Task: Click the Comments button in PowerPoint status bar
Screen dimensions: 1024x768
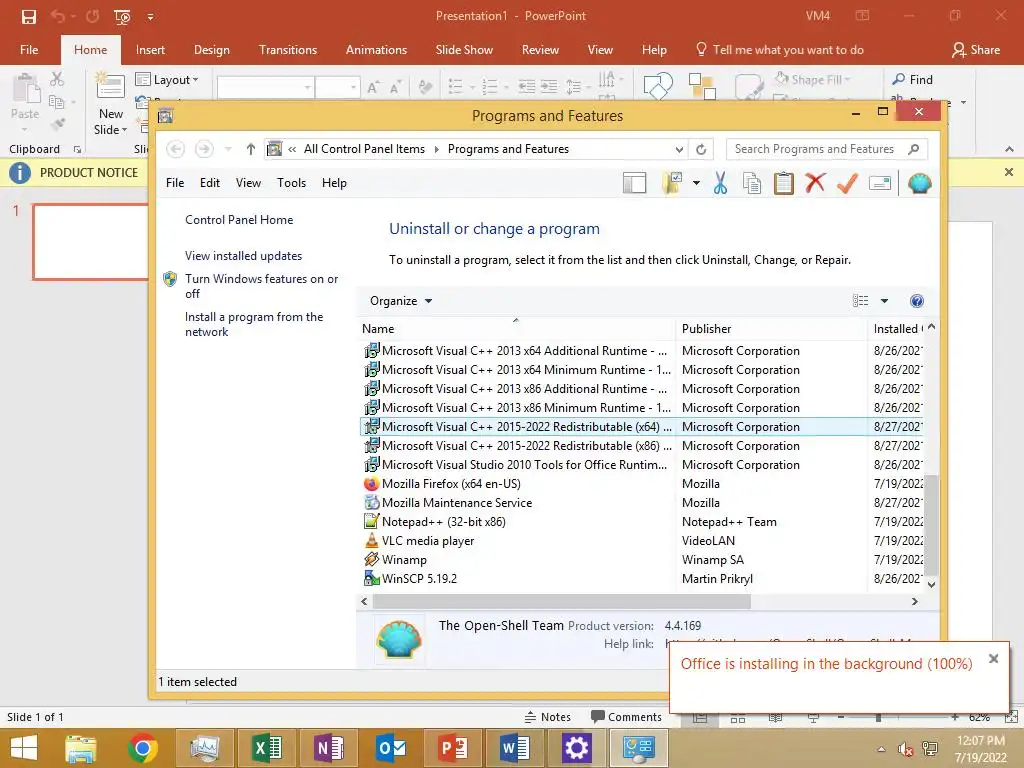Action: coord(626,717)
